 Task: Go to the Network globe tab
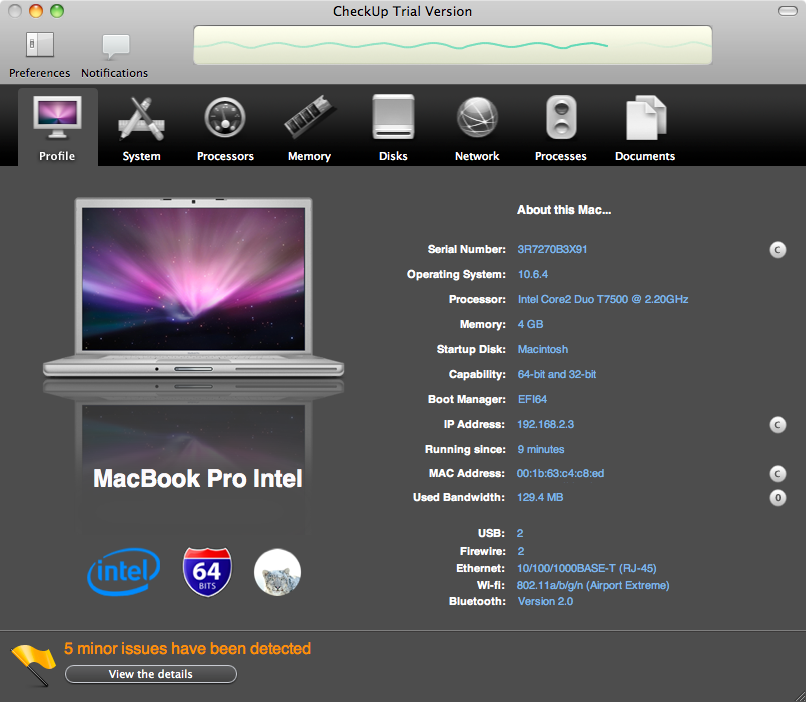pos(477,127)
